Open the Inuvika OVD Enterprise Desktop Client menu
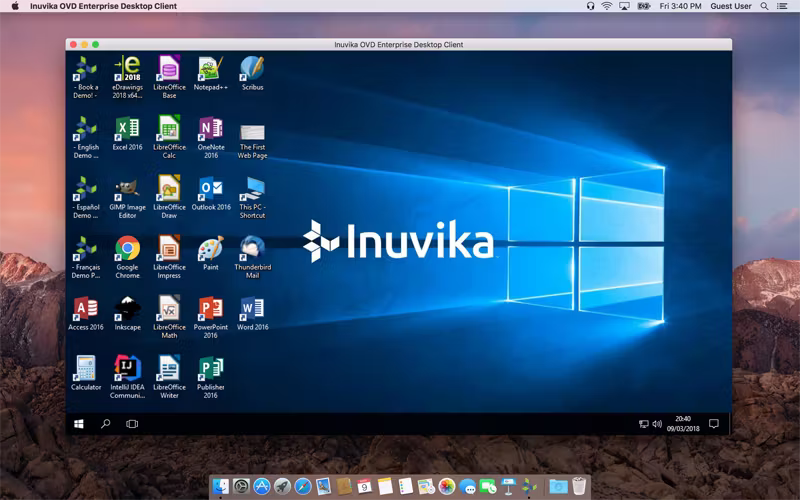 pos(103,6)
